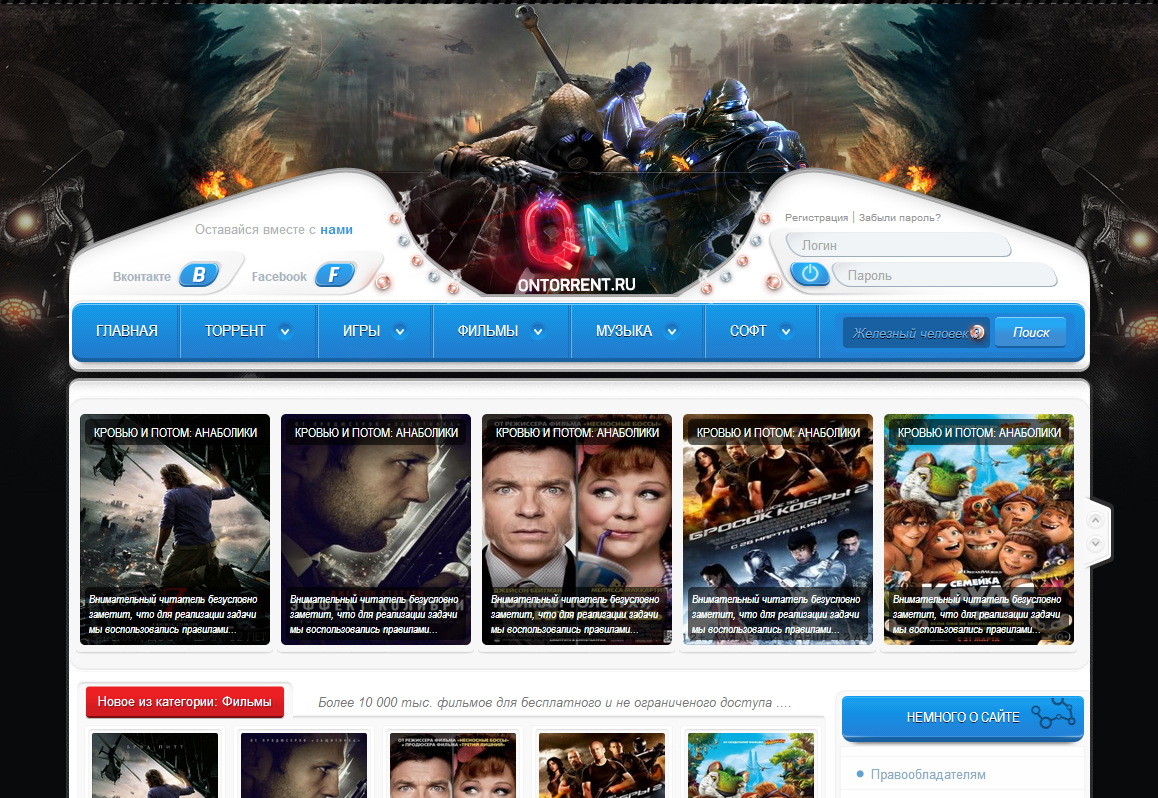Select the Новое из категории: Фильмы tab
The height and width of the screenshot is (798, 1158).
click(185, 701)
